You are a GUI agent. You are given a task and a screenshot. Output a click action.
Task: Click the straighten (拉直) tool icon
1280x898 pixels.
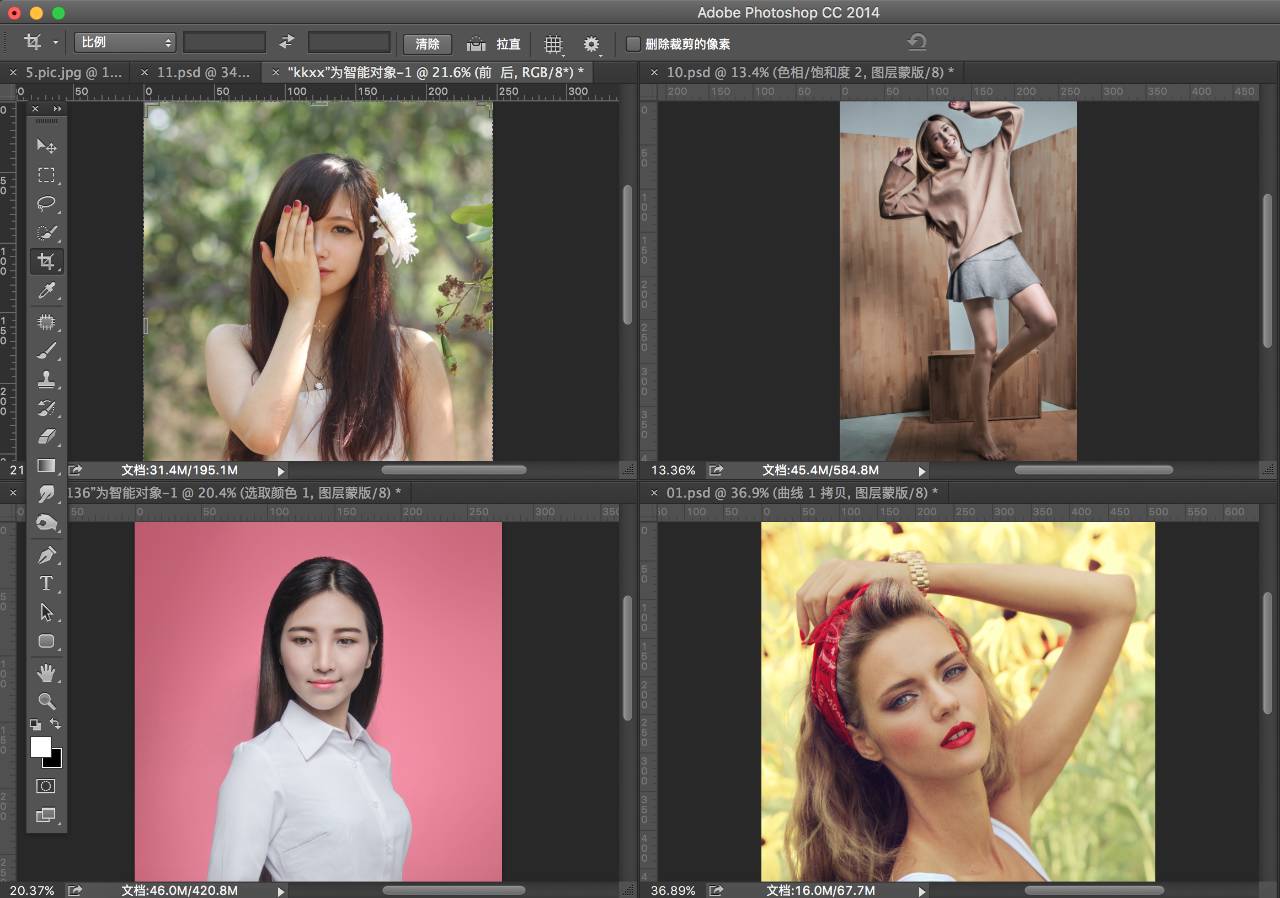pyautogui.click(x=477, y=44)
